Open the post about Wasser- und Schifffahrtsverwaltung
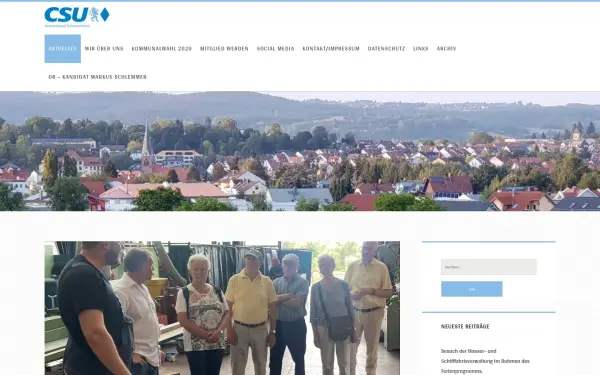This screenshot has width=600, height=375. (485, 361)
